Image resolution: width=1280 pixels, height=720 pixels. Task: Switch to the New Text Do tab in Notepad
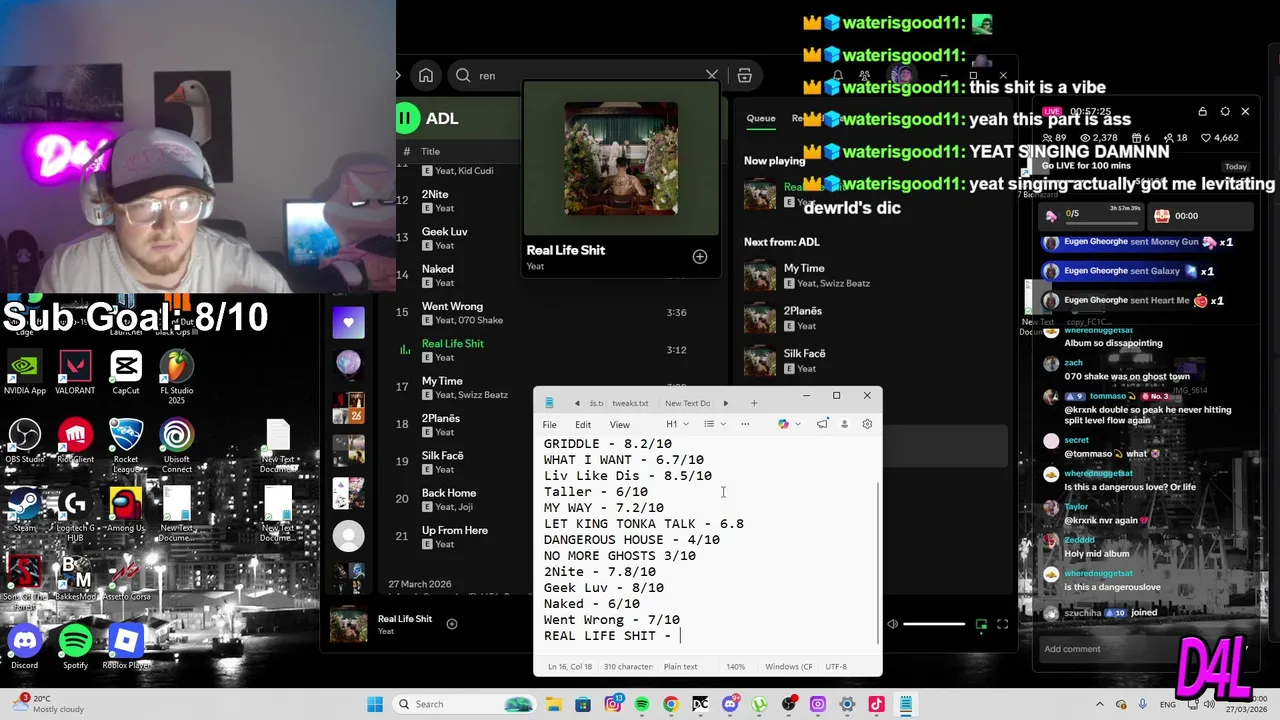coord(687,403)
